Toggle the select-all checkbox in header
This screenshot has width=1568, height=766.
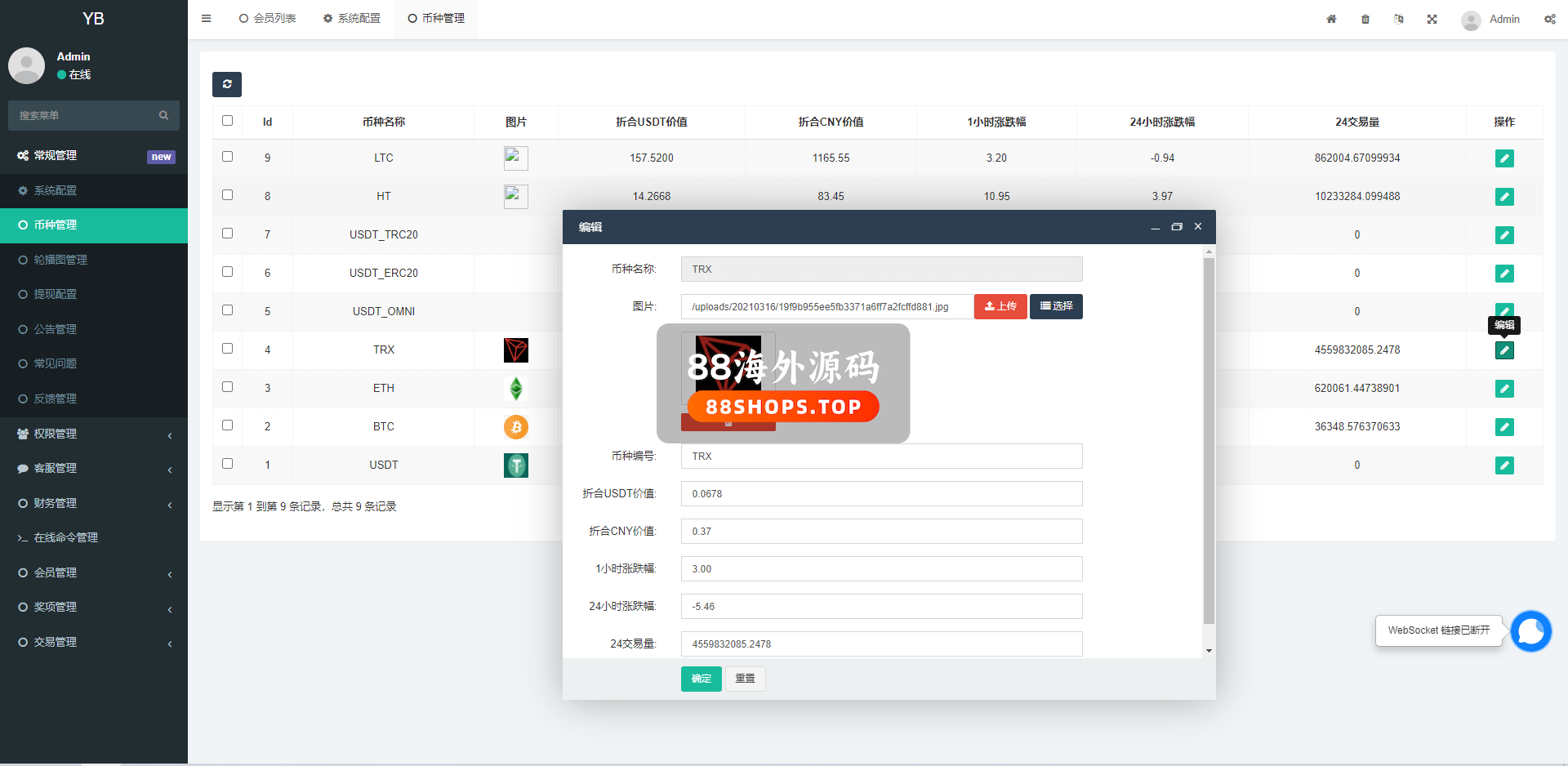(x=228, y=121)
